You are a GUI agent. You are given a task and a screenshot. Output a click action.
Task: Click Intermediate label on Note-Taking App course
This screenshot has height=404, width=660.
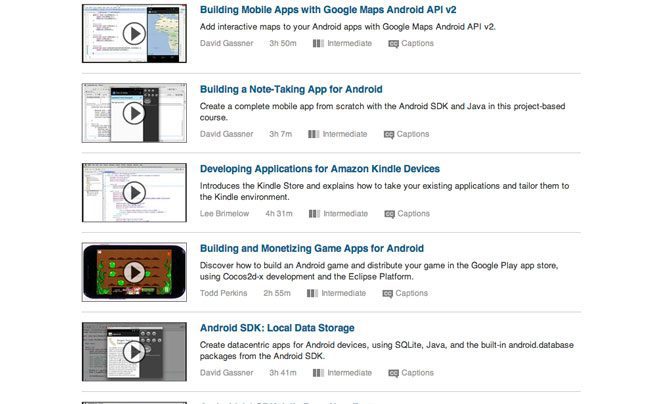[x=345, y=134]
